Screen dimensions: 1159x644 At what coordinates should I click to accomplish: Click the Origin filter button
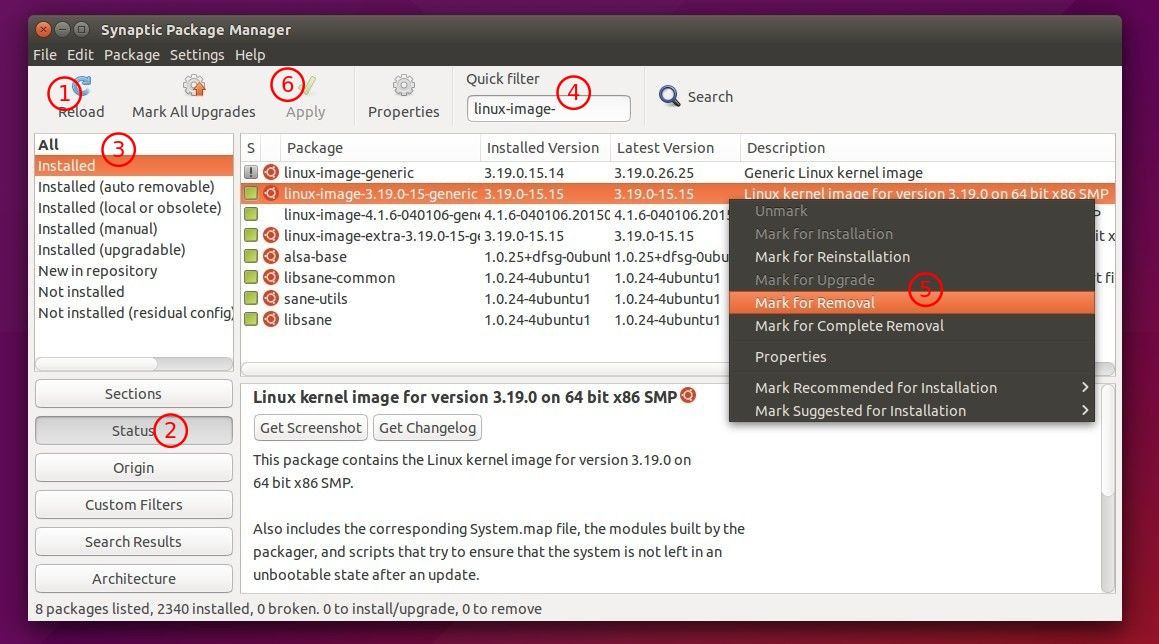[x=133, y=467]
